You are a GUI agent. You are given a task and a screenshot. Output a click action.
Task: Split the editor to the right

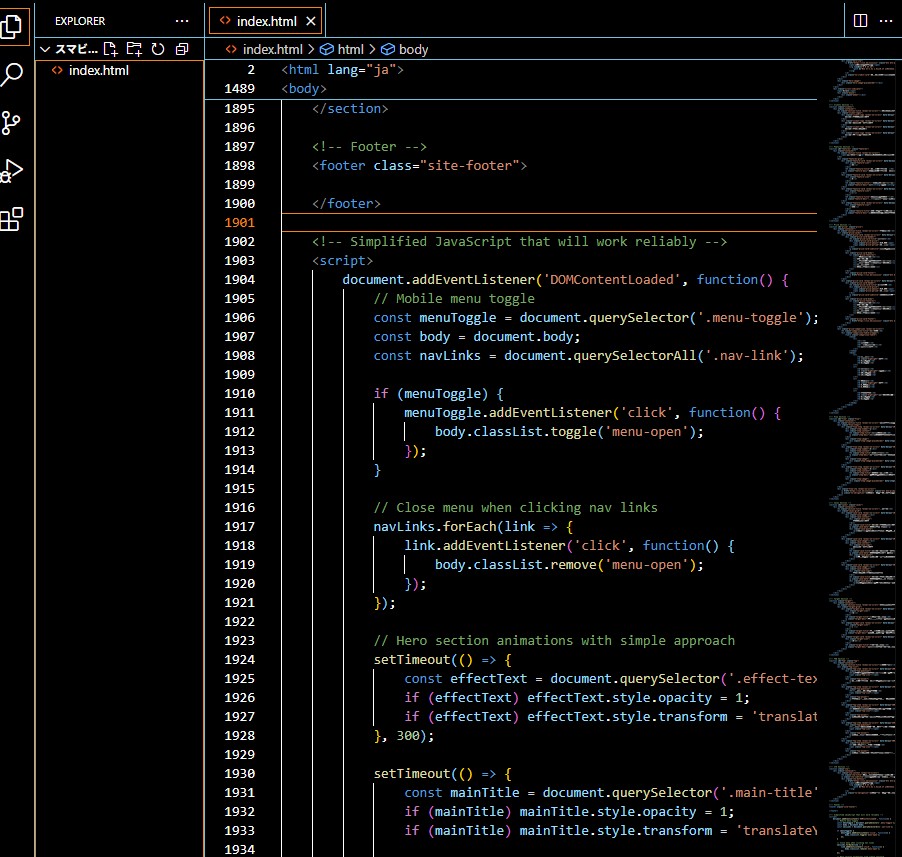(860, 21)
